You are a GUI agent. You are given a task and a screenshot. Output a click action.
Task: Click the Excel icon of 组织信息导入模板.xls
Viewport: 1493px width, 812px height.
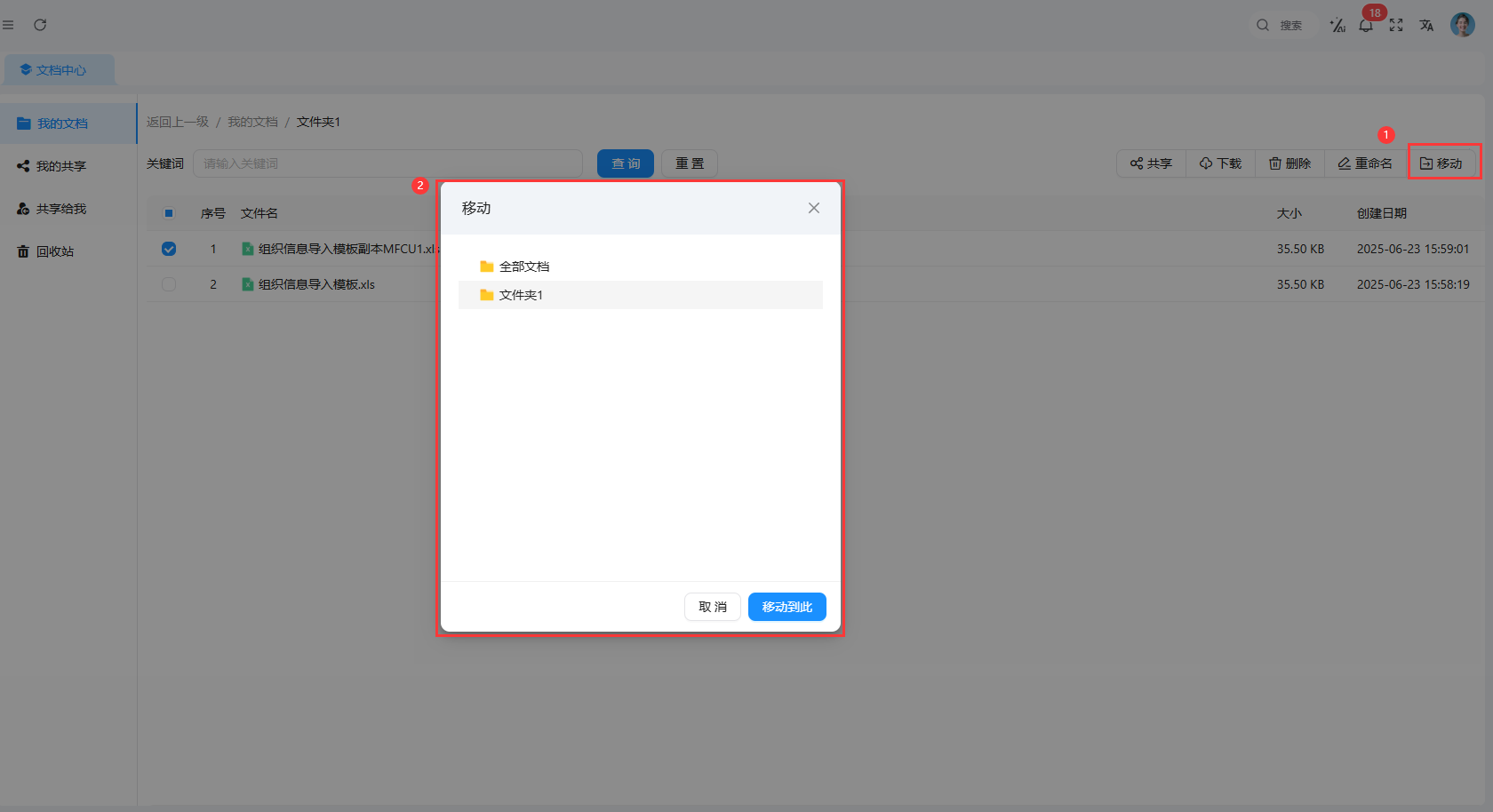(x=248, y=284)
